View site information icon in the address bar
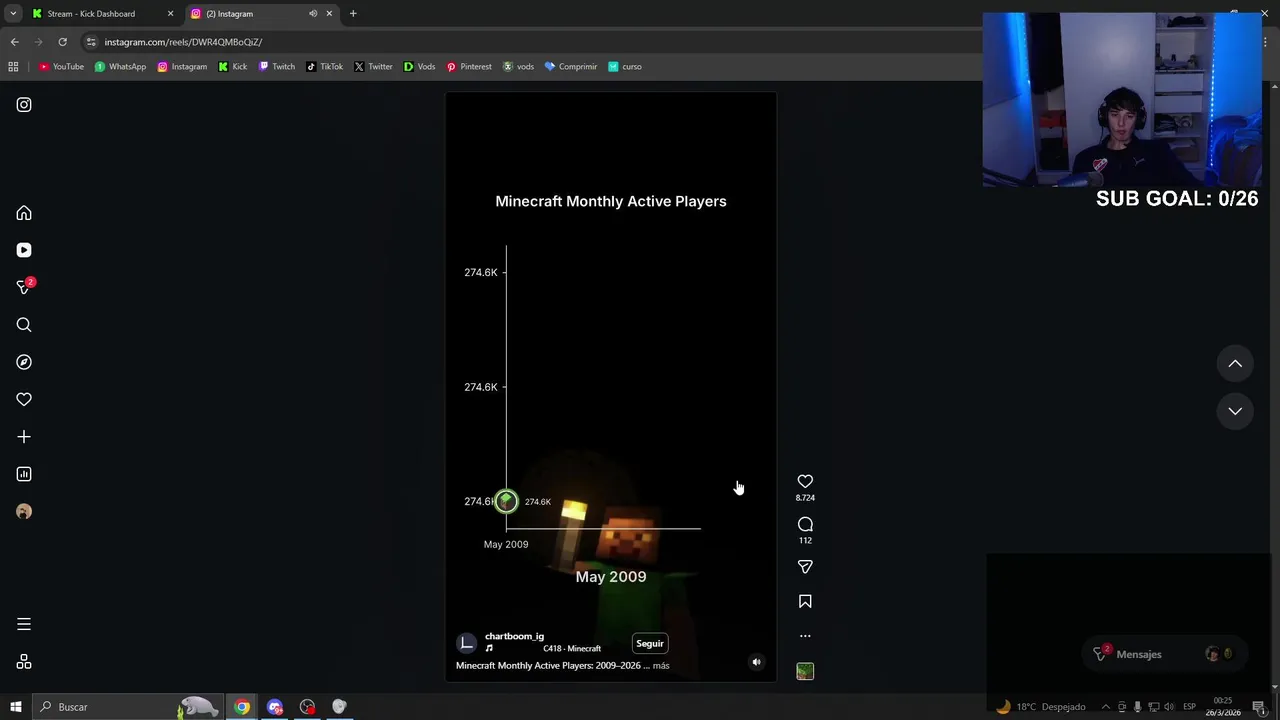The image size is (1280, 720). (91, 42)
